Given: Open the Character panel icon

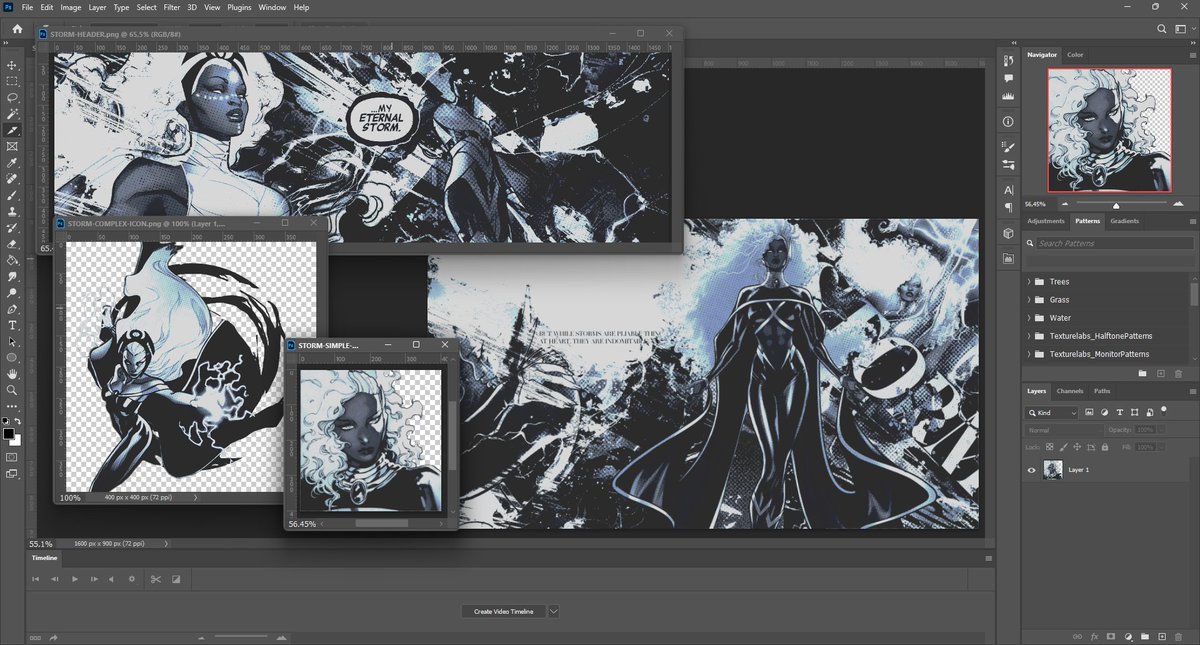Looking at the screenshot, I should point(1009,190).
